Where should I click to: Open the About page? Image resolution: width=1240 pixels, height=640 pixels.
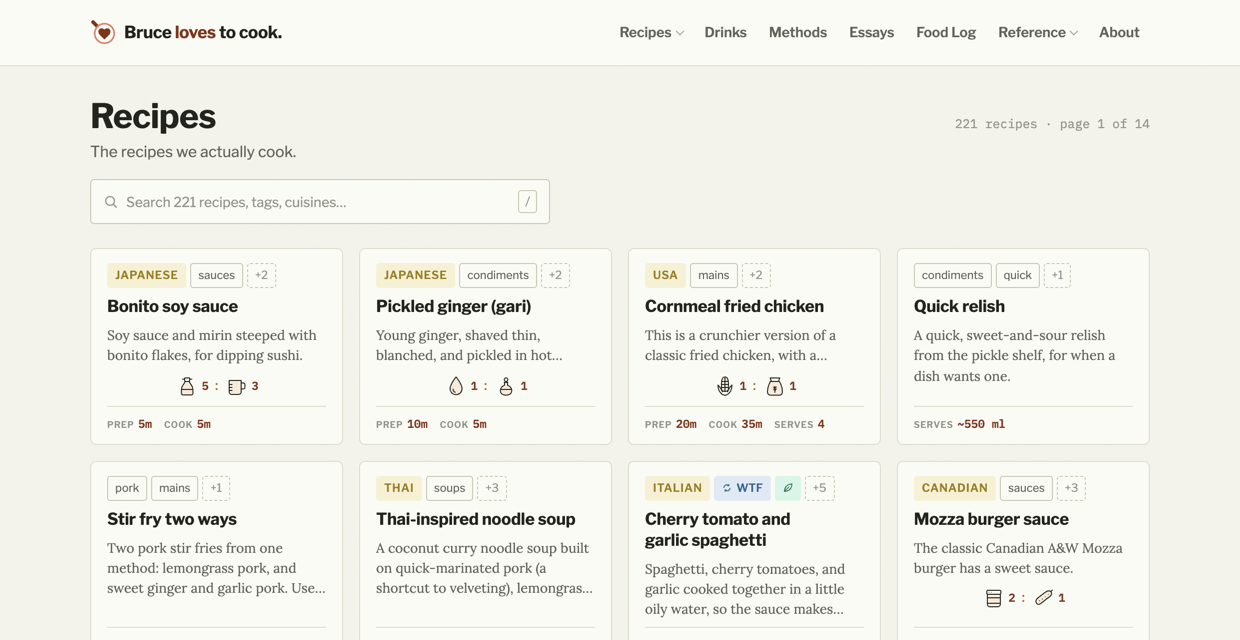(1119, 32)
